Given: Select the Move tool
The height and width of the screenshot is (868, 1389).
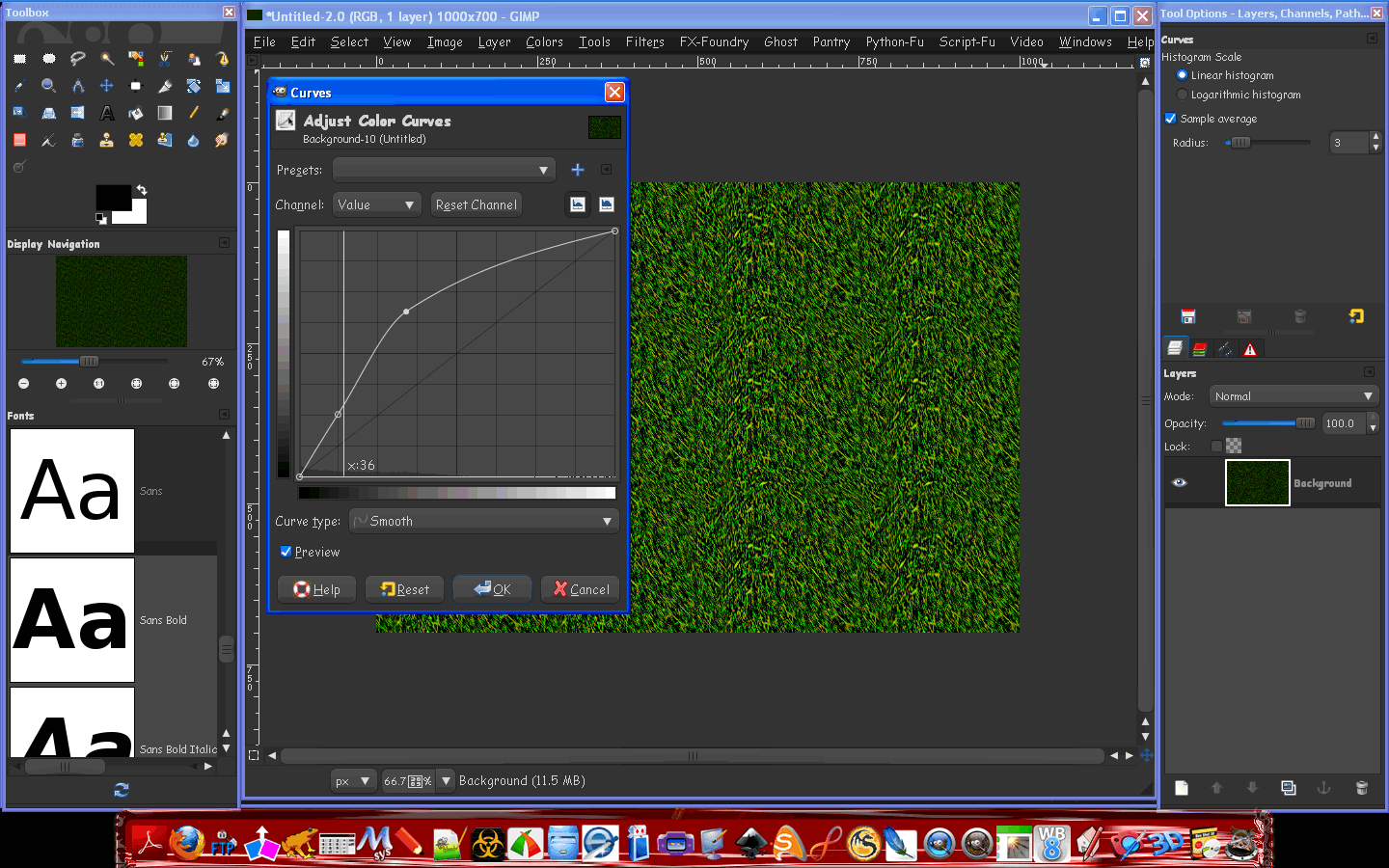Looking at the screenshot, I should (106, 86).
